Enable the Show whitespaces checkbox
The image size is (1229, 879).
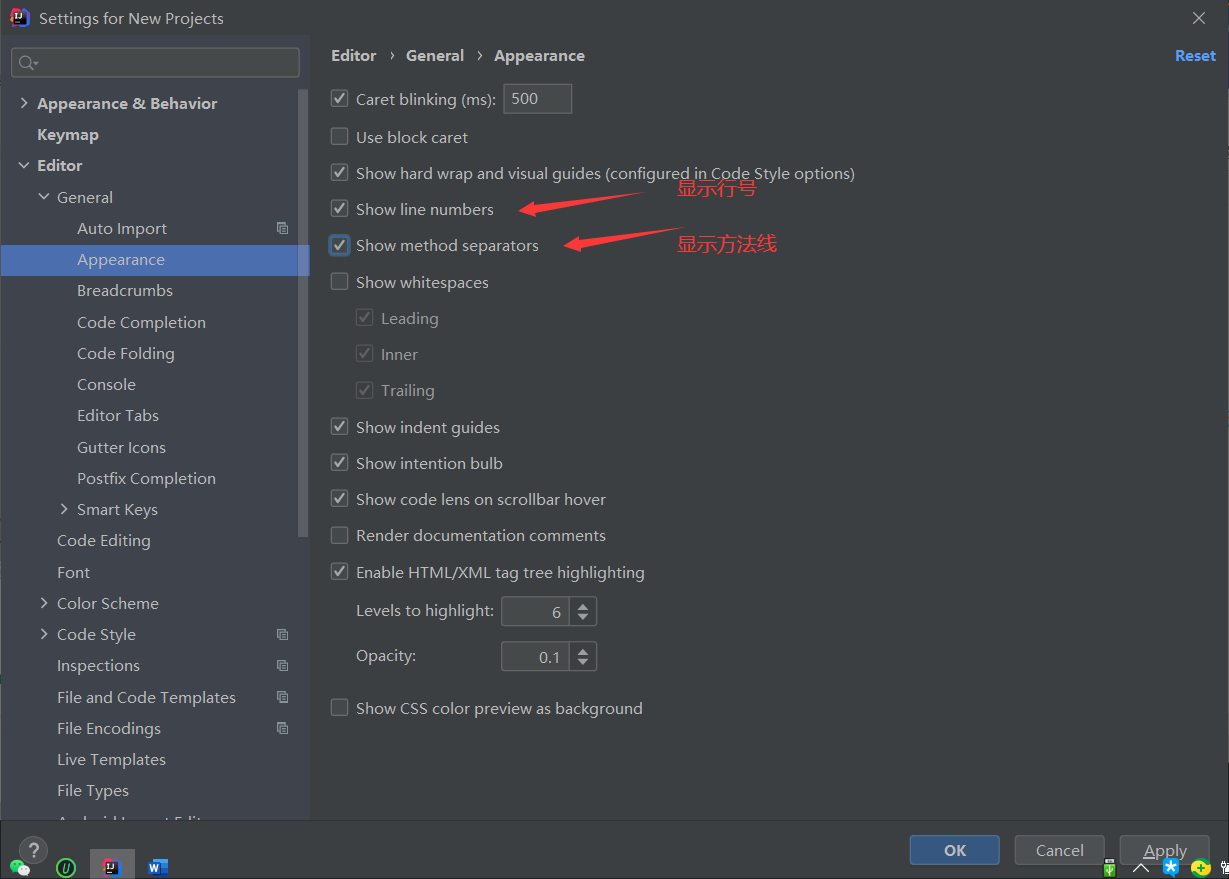340,282
